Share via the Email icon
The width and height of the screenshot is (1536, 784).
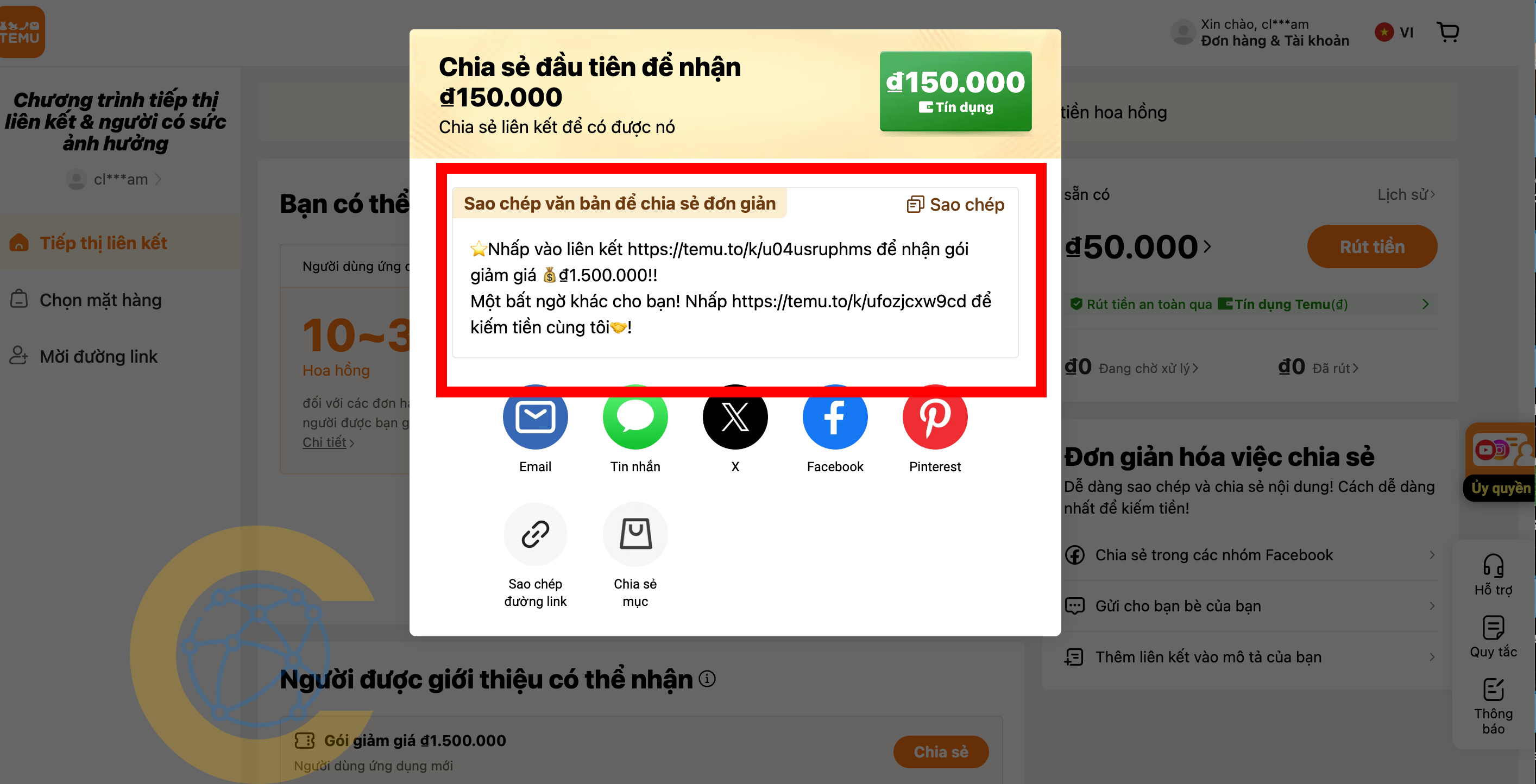[x=535, y=417]
